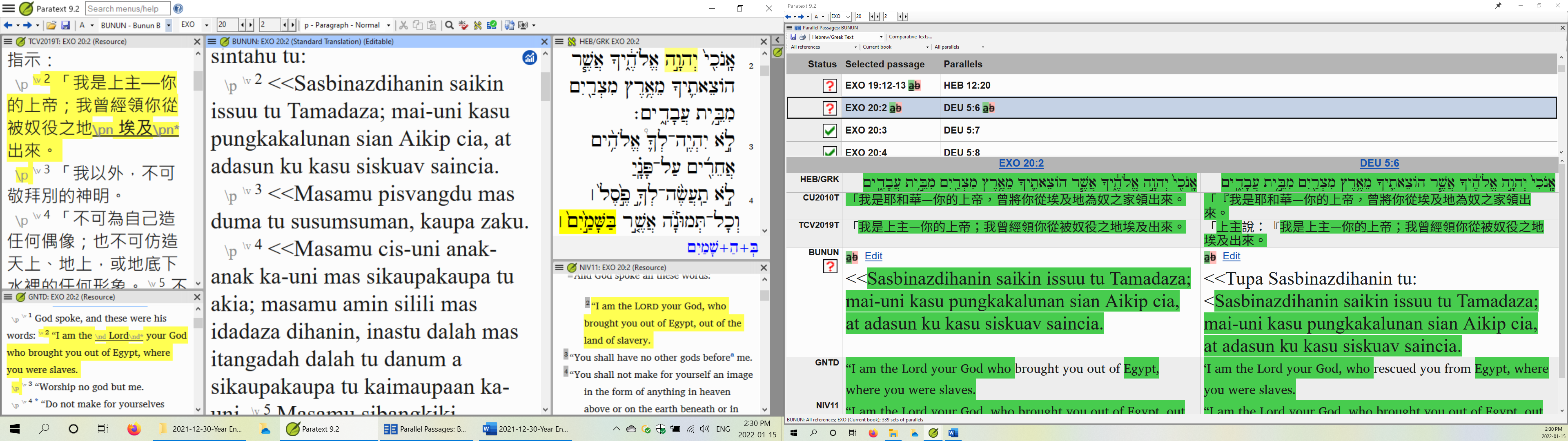Screen dimensions: 1568x441
Task: Open the NIV11 pane hamburger menu
Action: (x=559, y=267)
